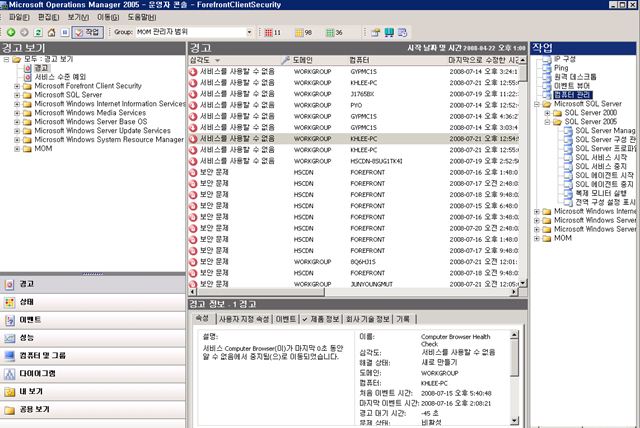Click the yellow count 98 indicator
This screenshot has height=428, width=640.
click(x=303, y=33)
